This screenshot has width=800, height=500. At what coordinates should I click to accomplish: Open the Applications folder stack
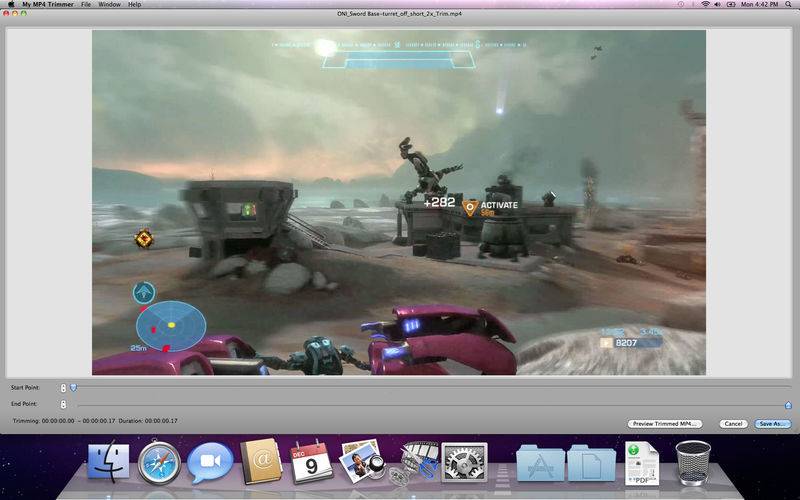click(540, 463)
